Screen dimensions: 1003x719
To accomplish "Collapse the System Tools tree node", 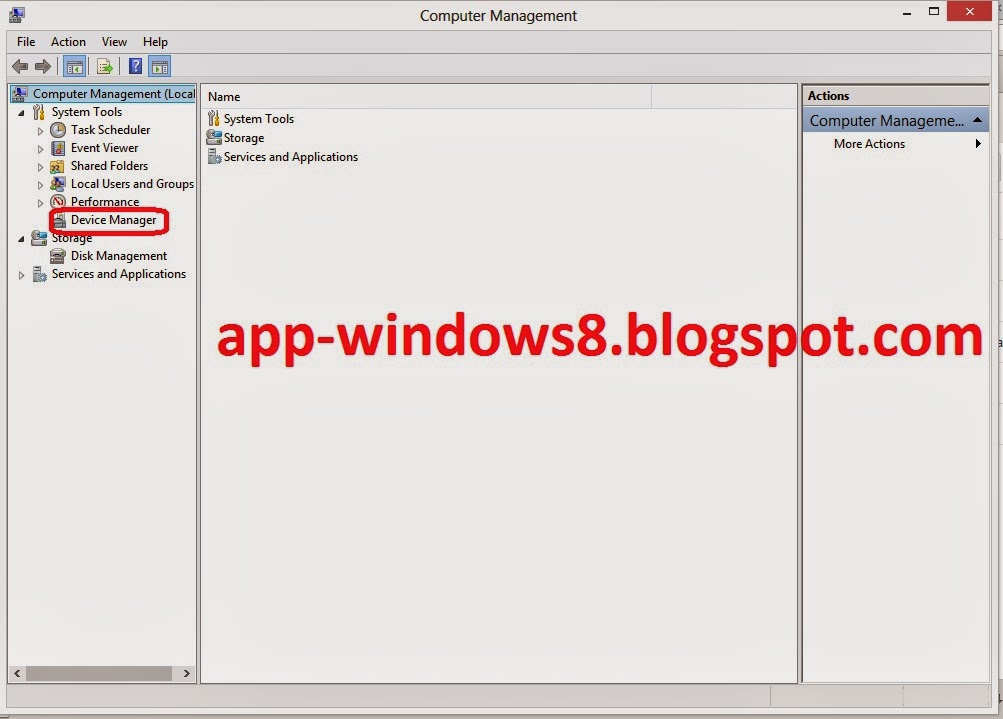I will click(x=21, y=113).
